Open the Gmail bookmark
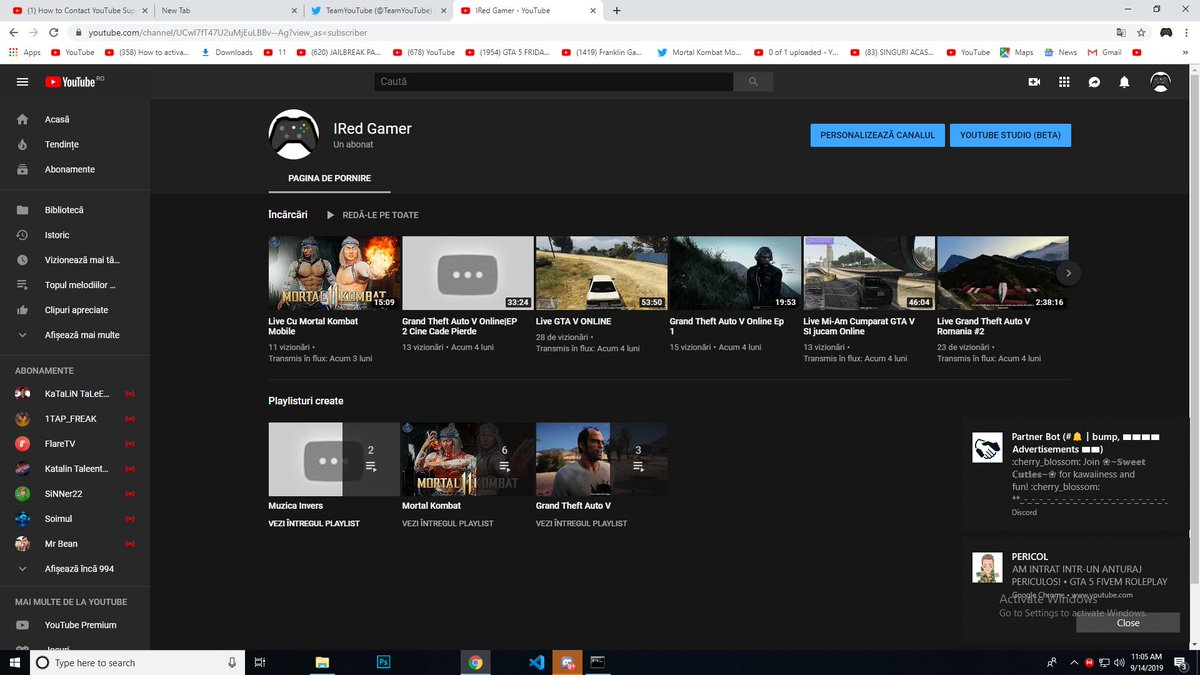Image resolution: width=1200 pixels, height=675 pixels. (1103, 52)
